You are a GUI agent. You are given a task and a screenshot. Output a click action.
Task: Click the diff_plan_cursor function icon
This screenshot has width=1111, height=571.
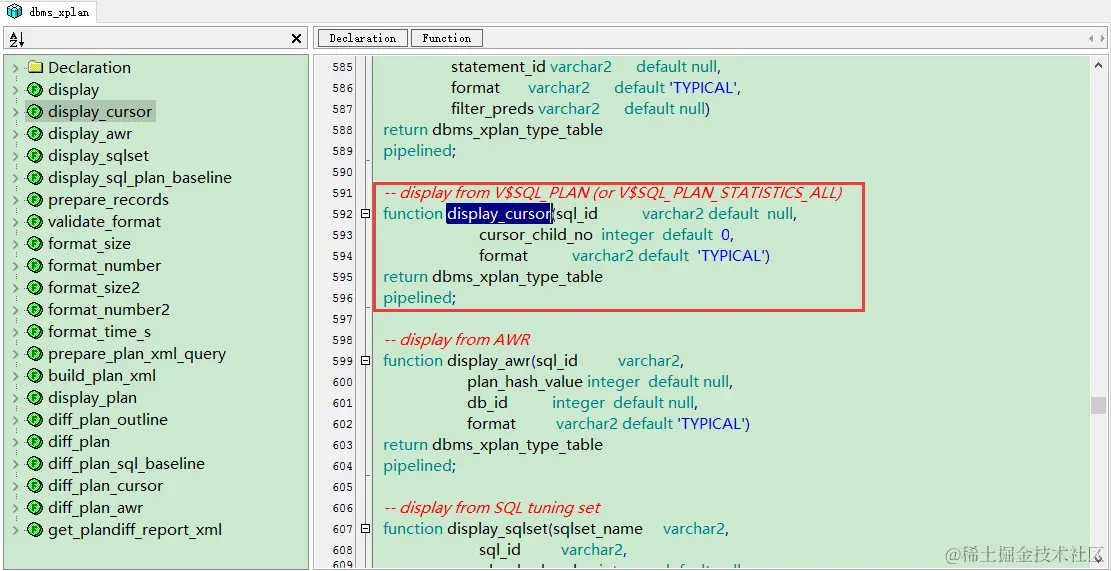point(35,485)
